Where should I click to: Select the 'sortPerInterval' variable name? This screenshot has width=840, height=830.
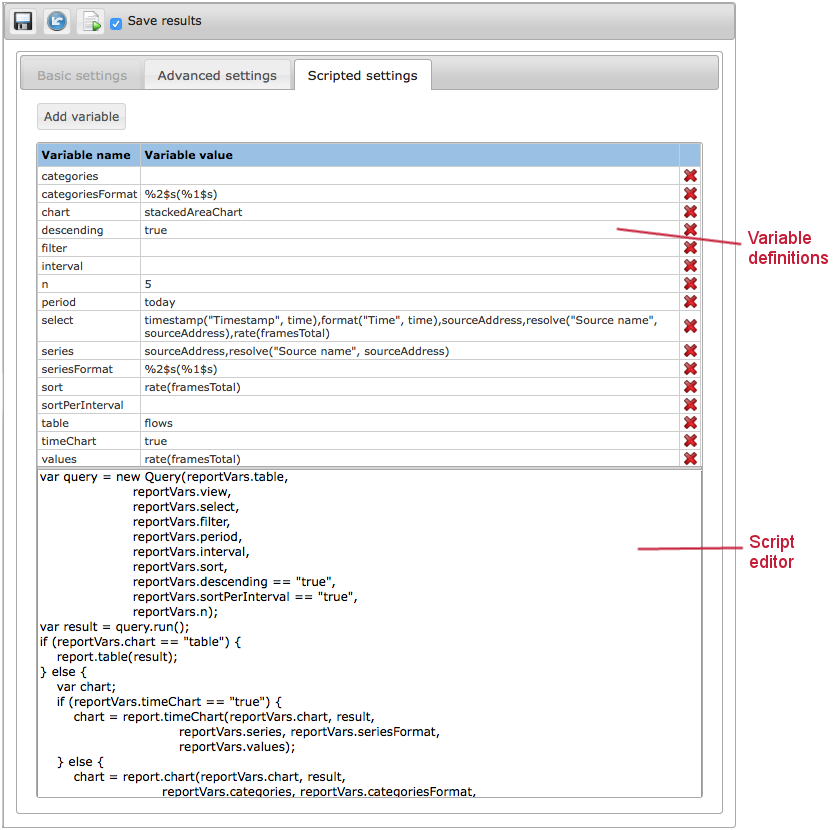82,405
